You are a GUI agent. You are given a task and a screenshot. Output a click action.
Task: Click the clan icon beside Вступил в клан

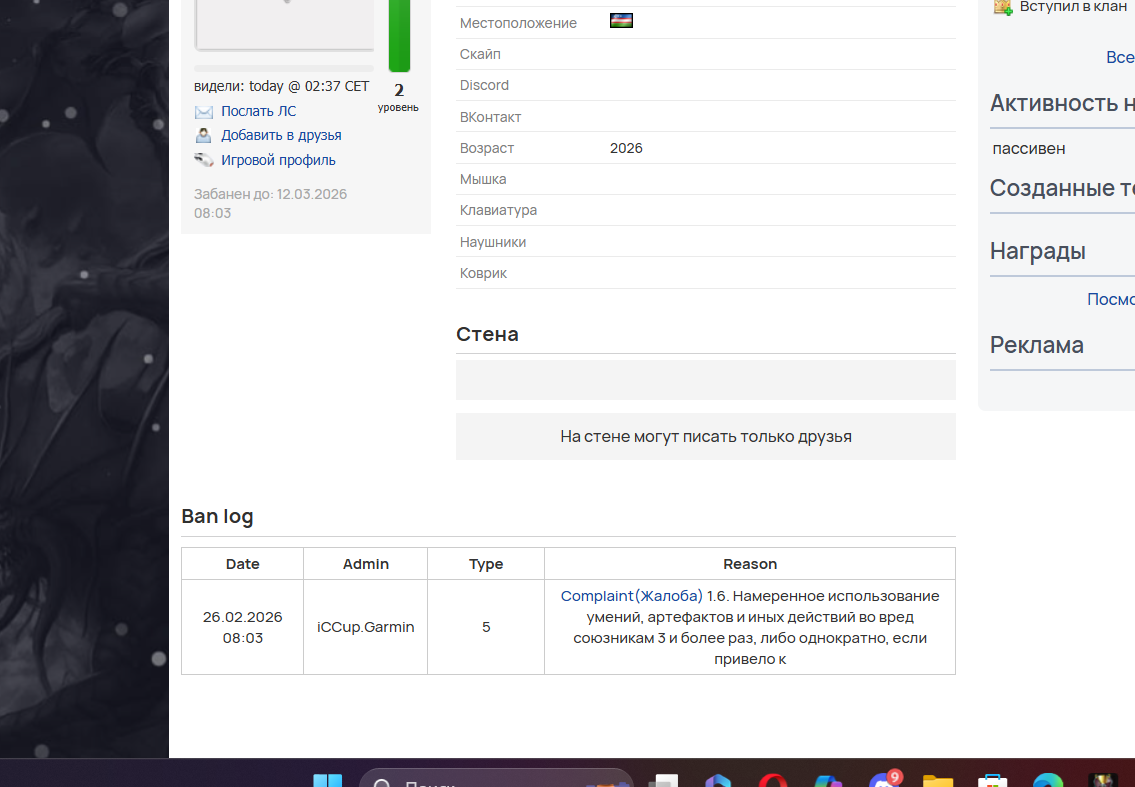(1003, 7)
